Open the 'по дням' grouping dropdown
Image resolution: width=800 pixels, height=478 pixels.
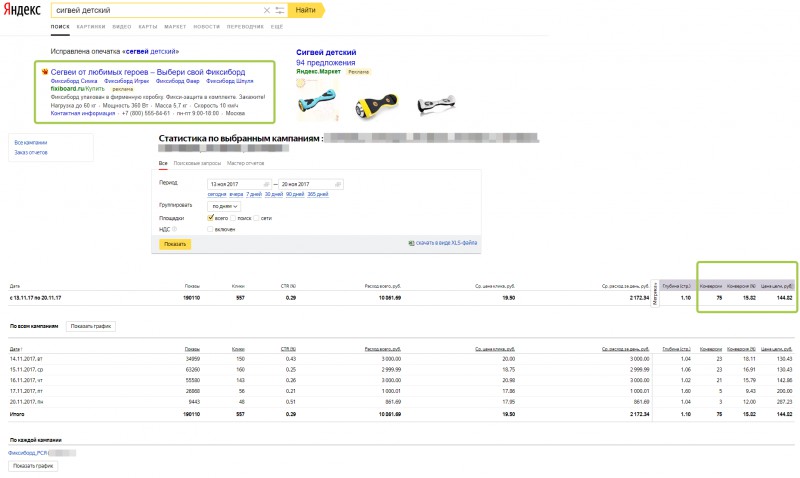tap(224, 206)
